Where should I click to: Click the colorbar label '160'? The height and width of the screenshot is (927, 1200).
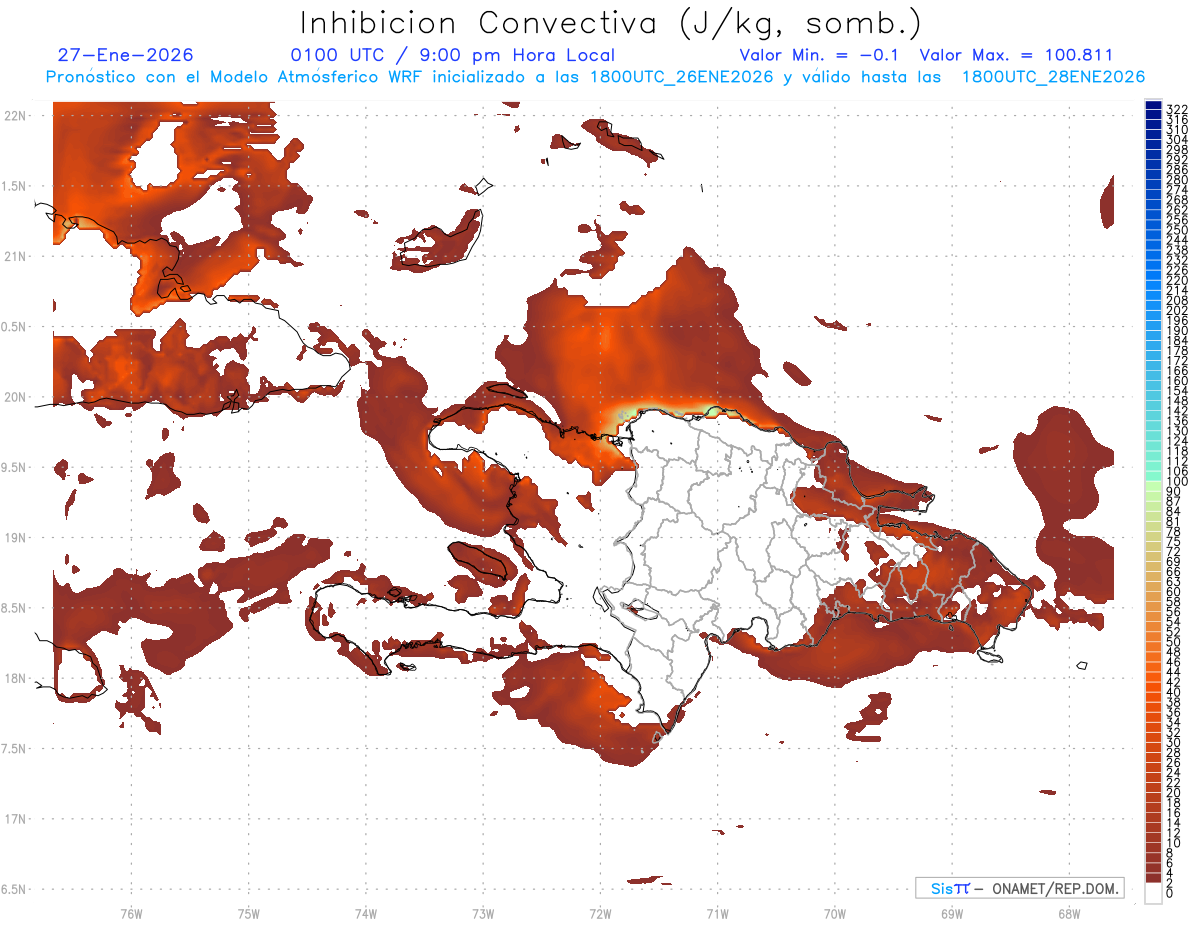(x=1177, y=381)
